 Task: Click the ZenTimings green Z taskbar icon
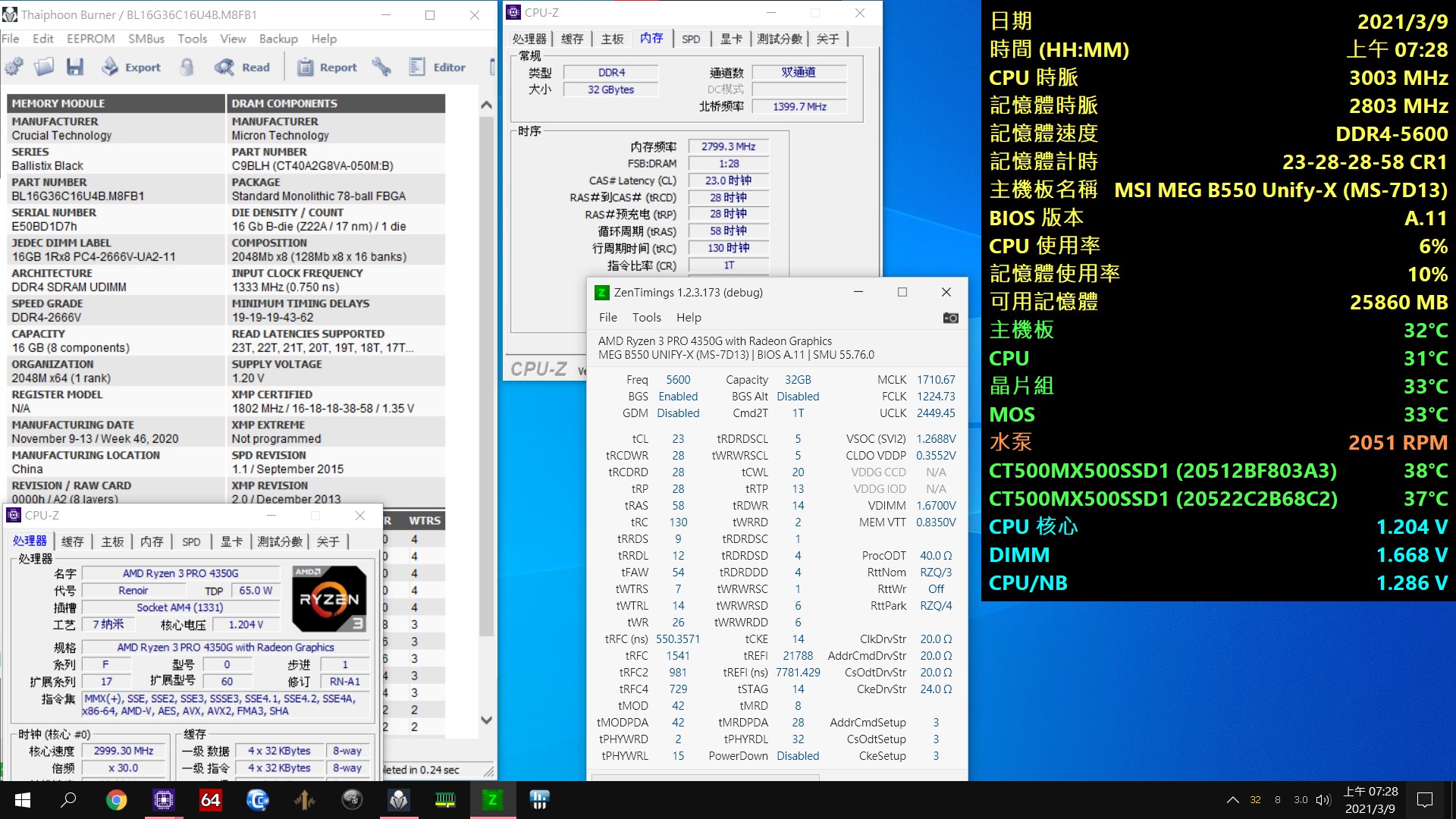(x=492, y=800)
